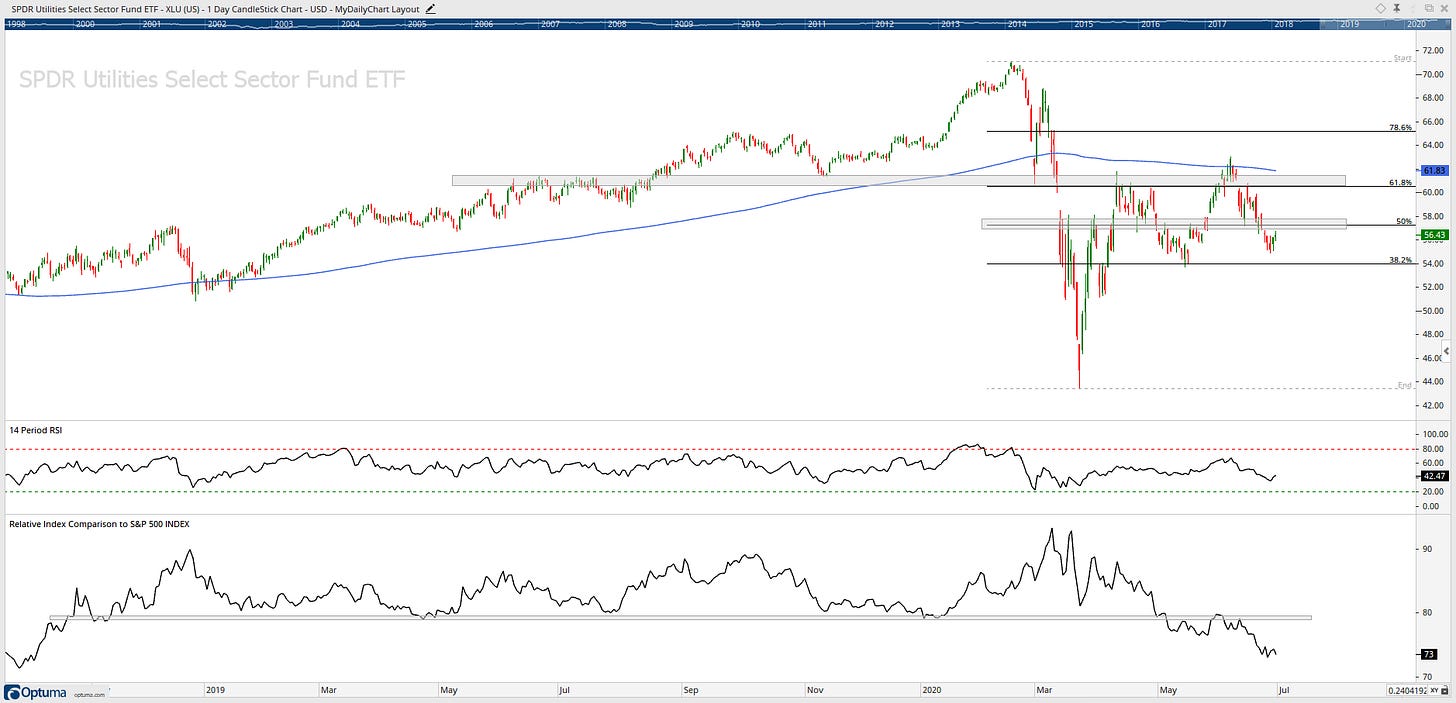Click the Optuma logo at bottom left
The width and height of the screenshot is (1456, 703).
[x=37, y=691]
